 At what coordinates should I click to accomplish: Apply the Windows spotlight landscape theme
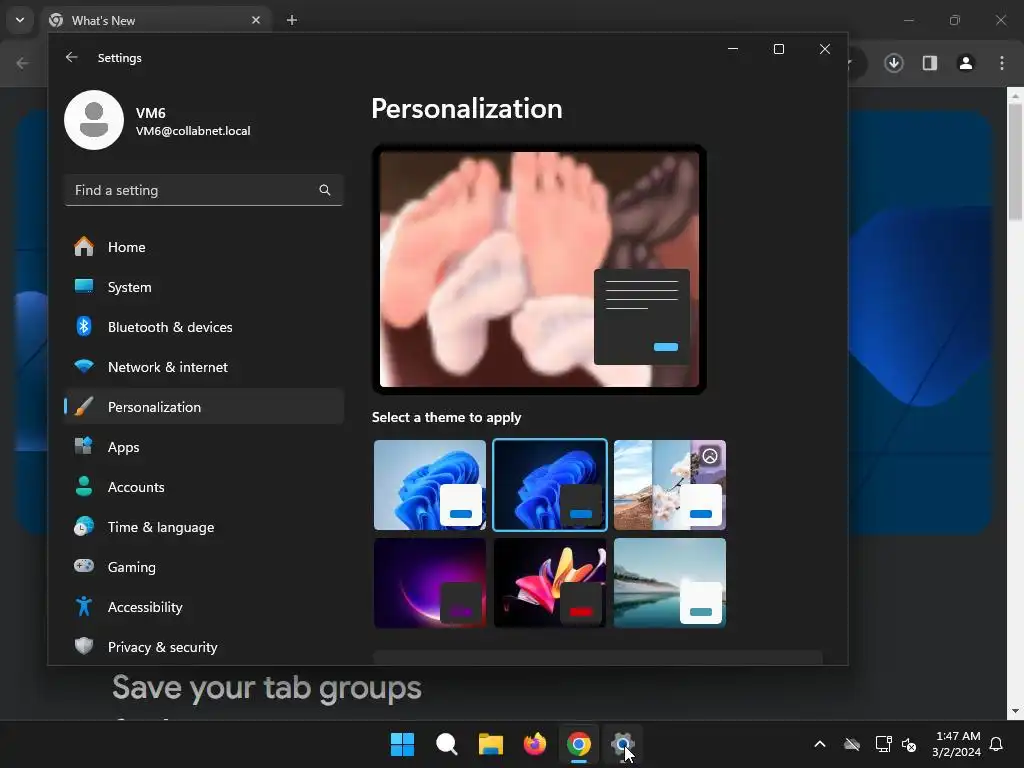tap(669, 485)
